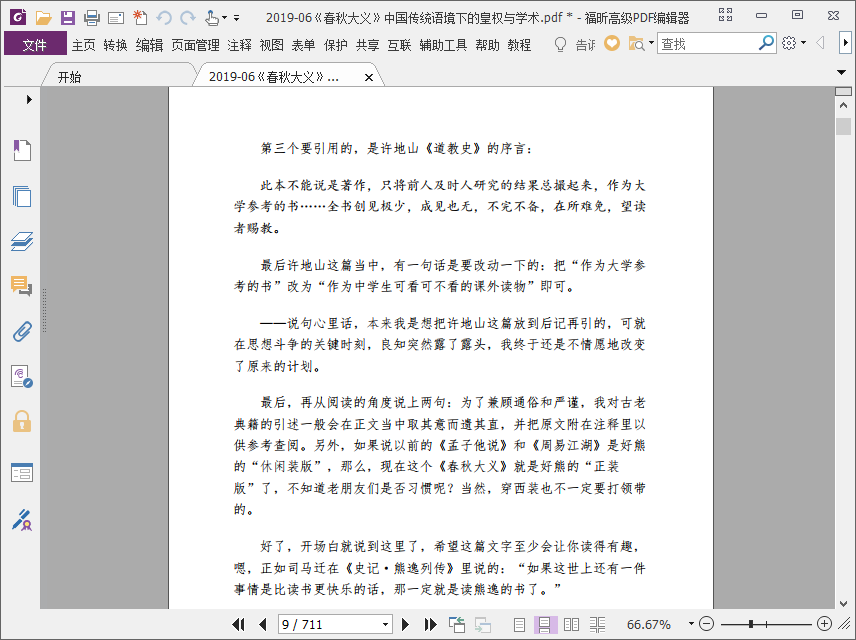Open the 页面管理 ribbon tab
Image resolution: width=856 pixels, height=640 pixels.
coord(195,45)
